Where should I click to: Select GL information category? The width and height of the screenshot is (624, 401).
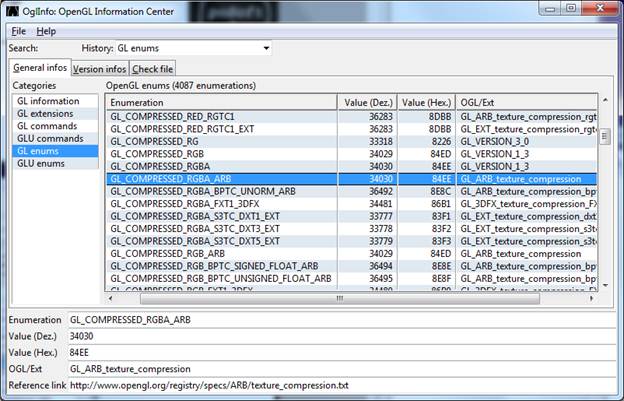48,101
